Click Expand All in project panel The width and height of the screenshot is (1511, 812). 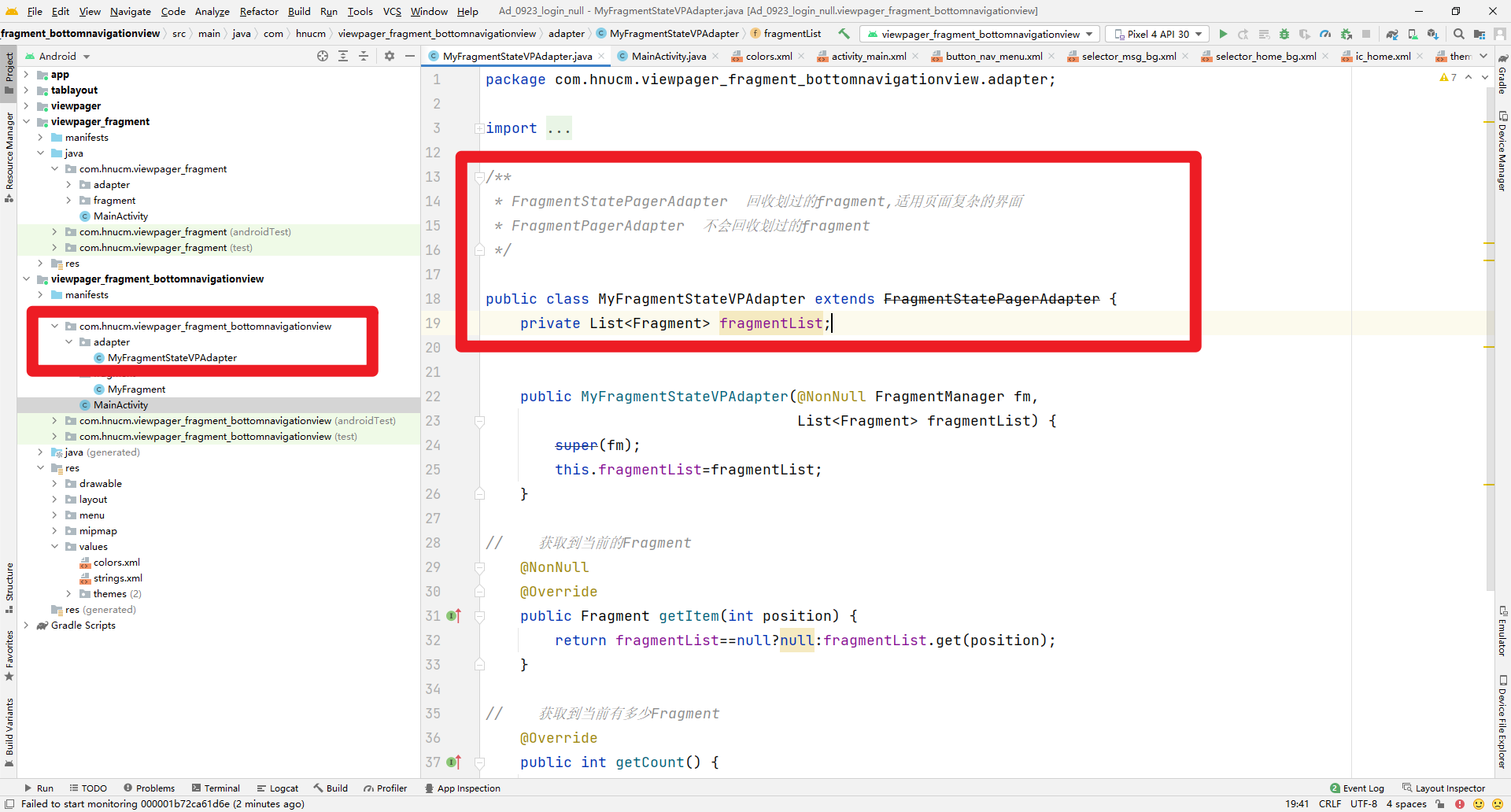pyautogui.click(x=343, y=56)
